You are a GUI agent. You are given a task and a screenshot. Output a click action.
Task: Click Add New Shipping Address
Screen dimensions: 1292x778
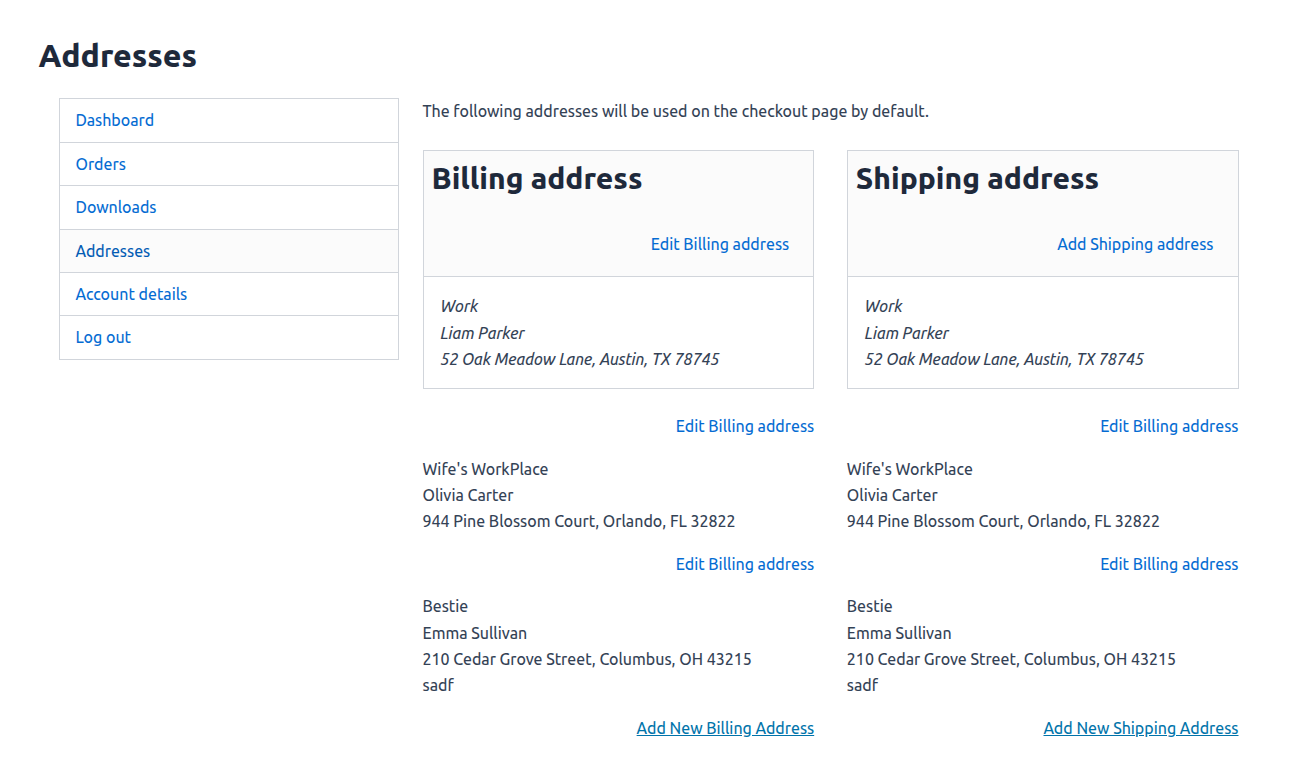(1140, 727)
